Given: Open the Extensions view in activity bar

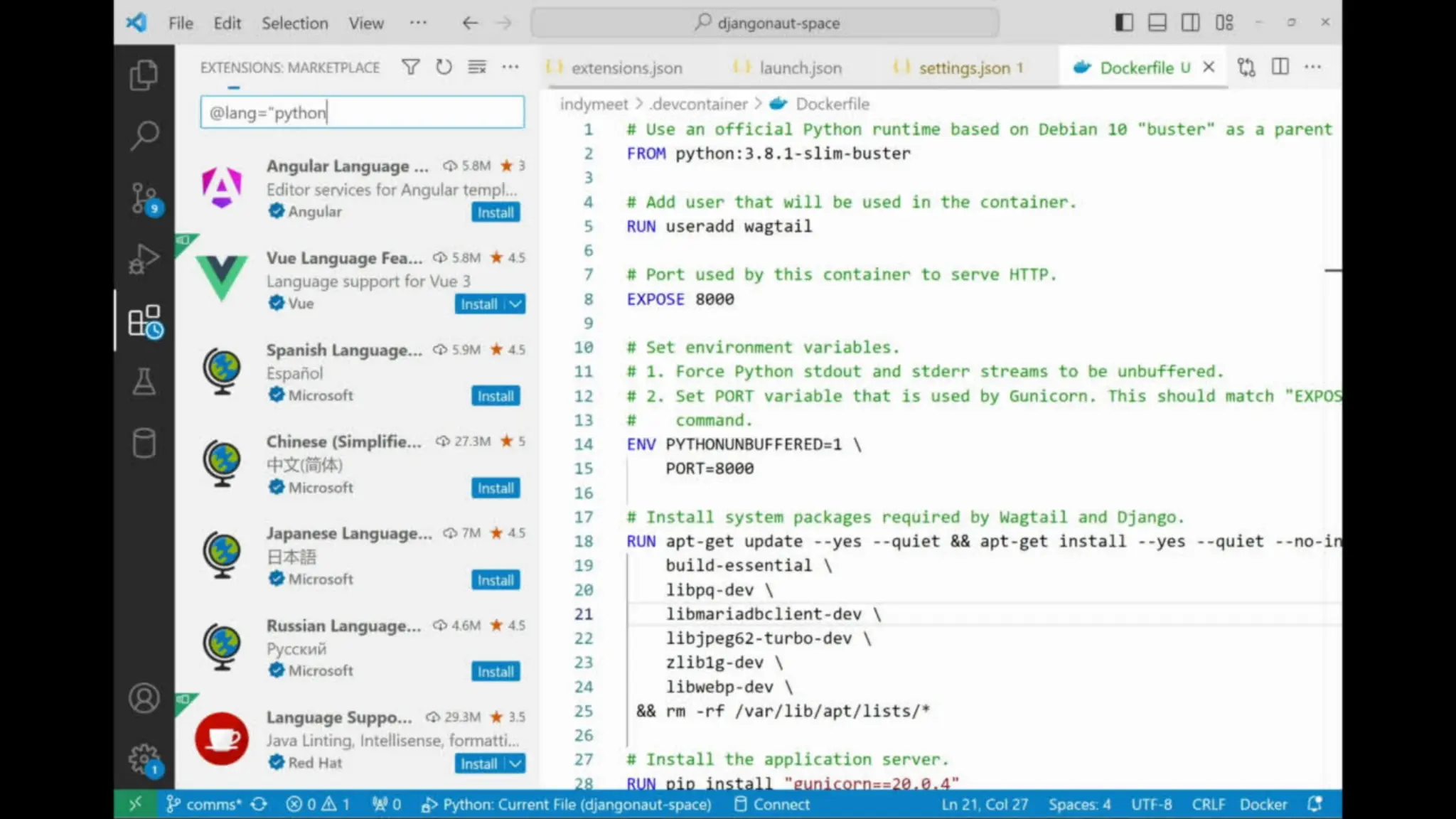Looking at the screenshot, I should [x=145, y=321].
